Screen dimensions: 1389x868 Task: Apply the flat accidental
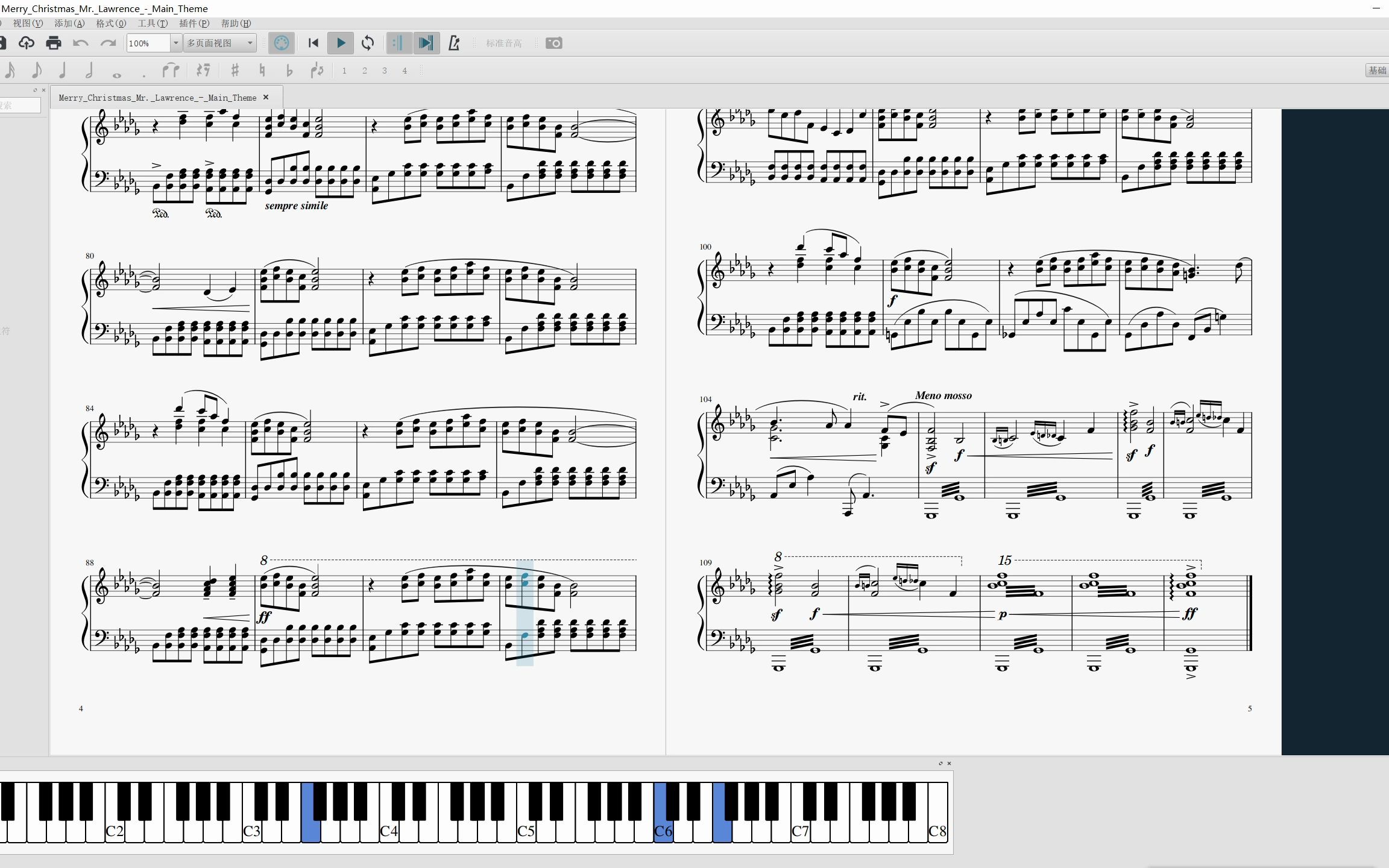[289, 71]
